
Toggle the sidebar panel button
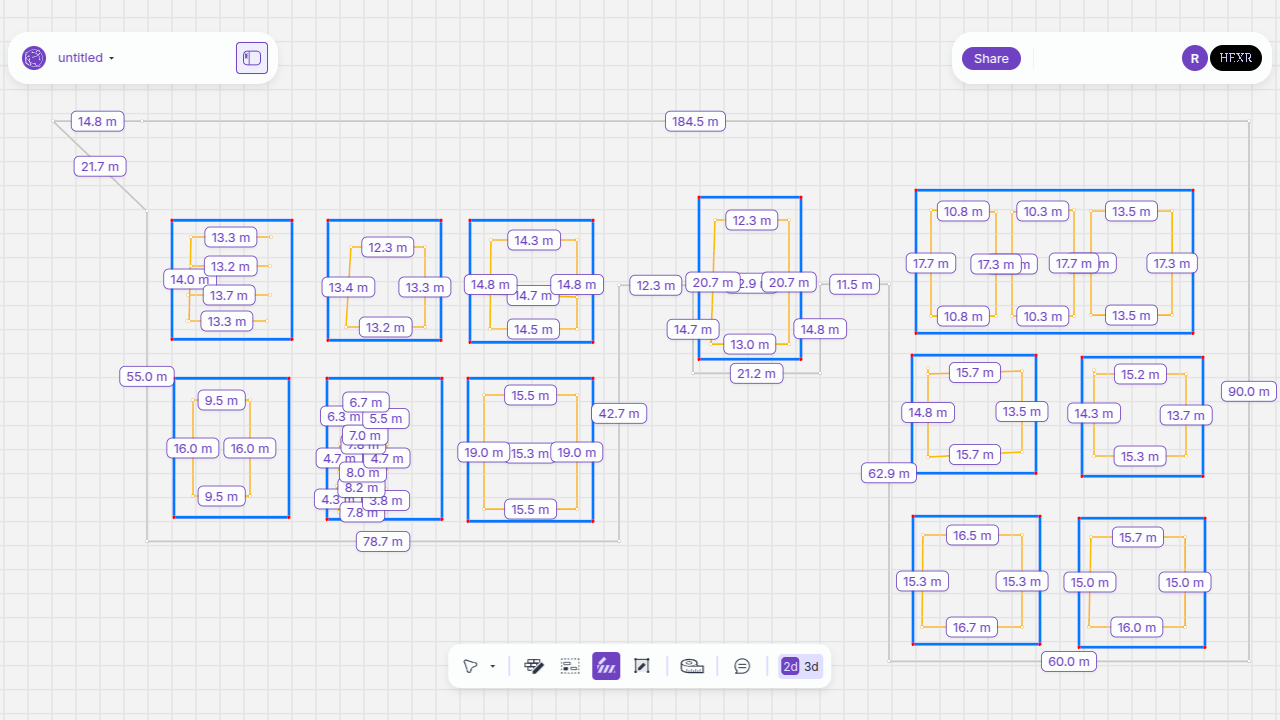(252, 58)
